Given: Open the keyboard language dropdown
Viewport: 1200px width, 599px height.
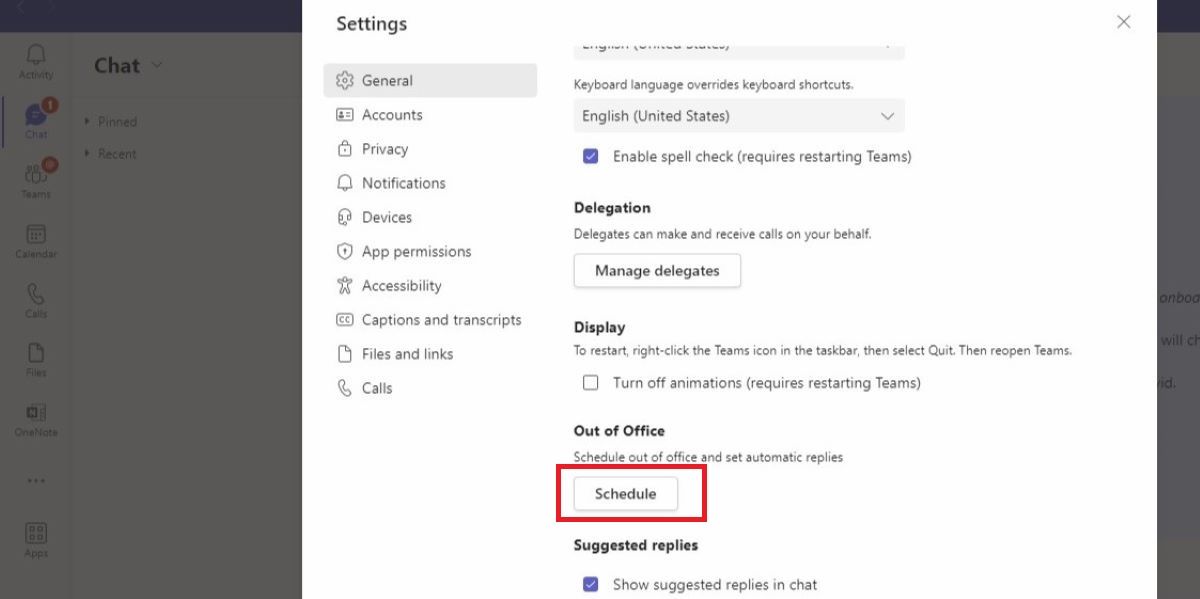Looking at the screenshot, I should click(x=738, y=116).
